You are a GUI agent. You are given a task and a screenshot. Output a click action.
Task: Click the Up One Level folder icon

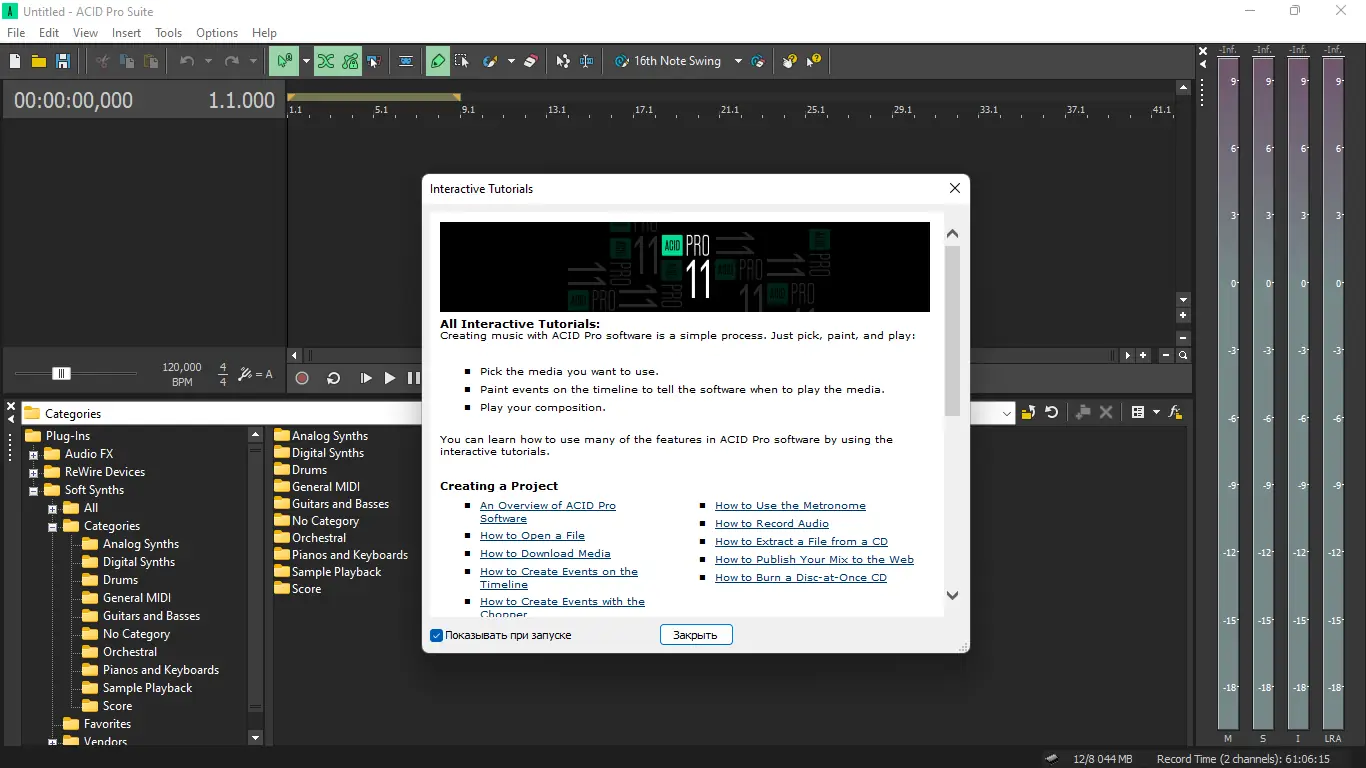[x=1028, y=412]
